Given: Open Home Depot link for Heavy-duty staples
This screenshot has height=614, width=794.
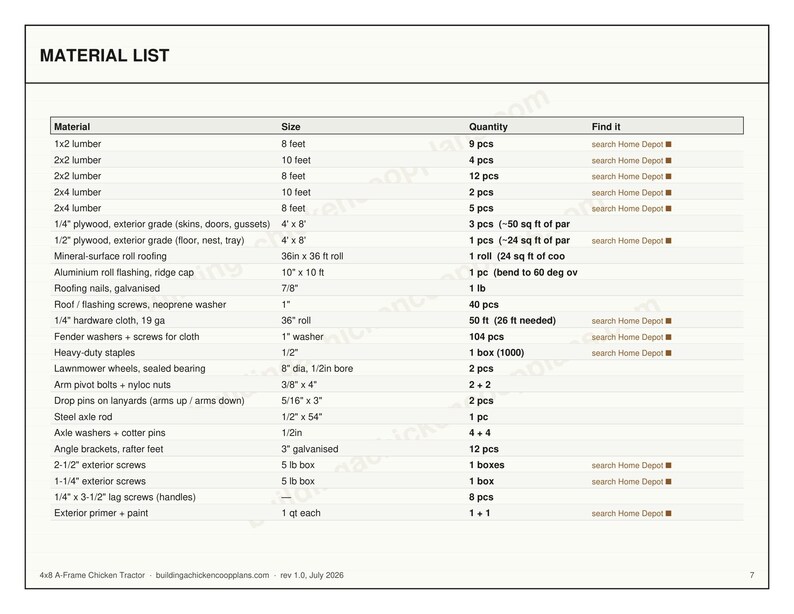Looking at the screenshot, I should [627, 353].
